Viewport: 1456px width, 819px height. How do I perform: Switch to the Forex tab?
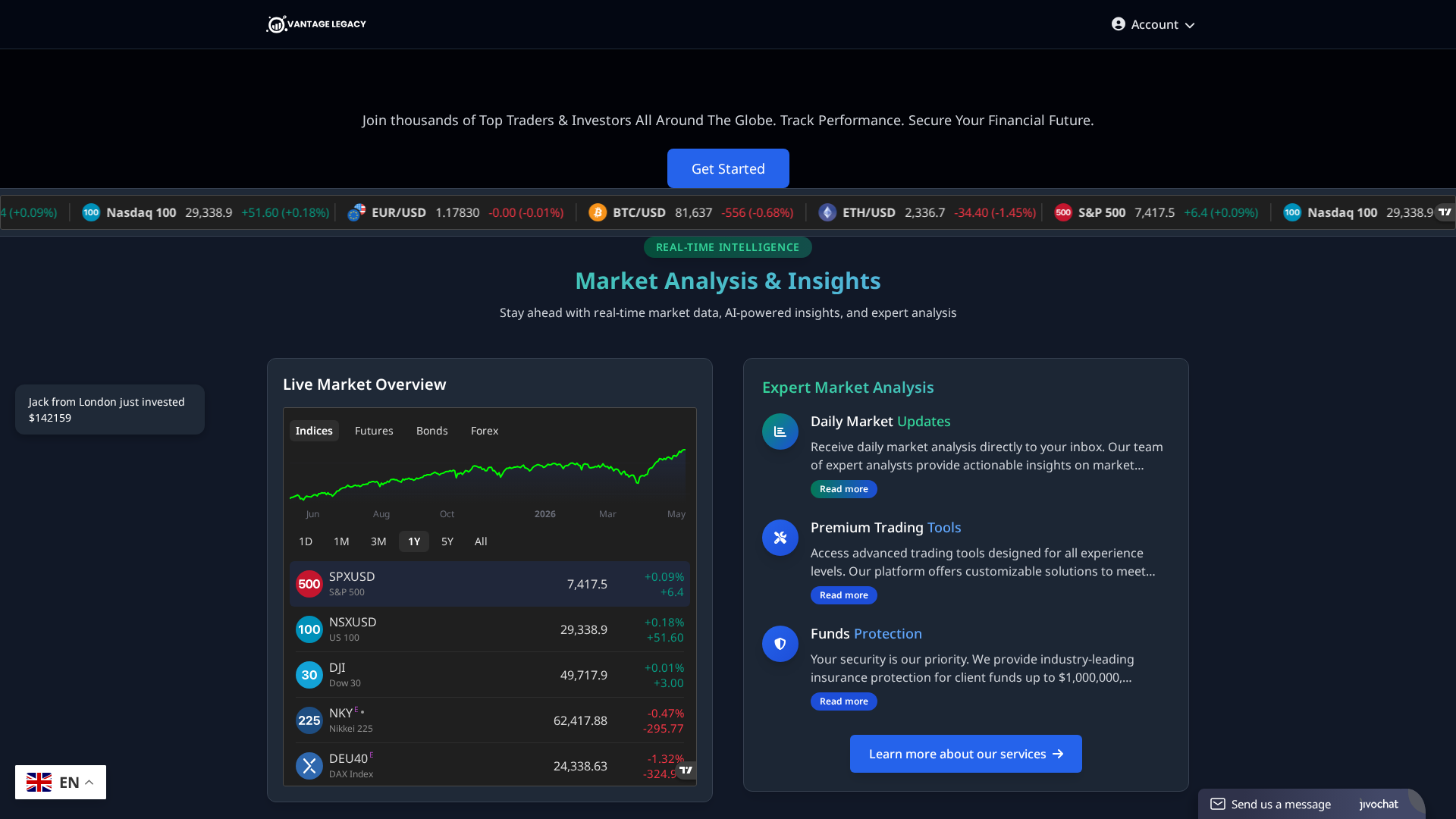point(485,431)
